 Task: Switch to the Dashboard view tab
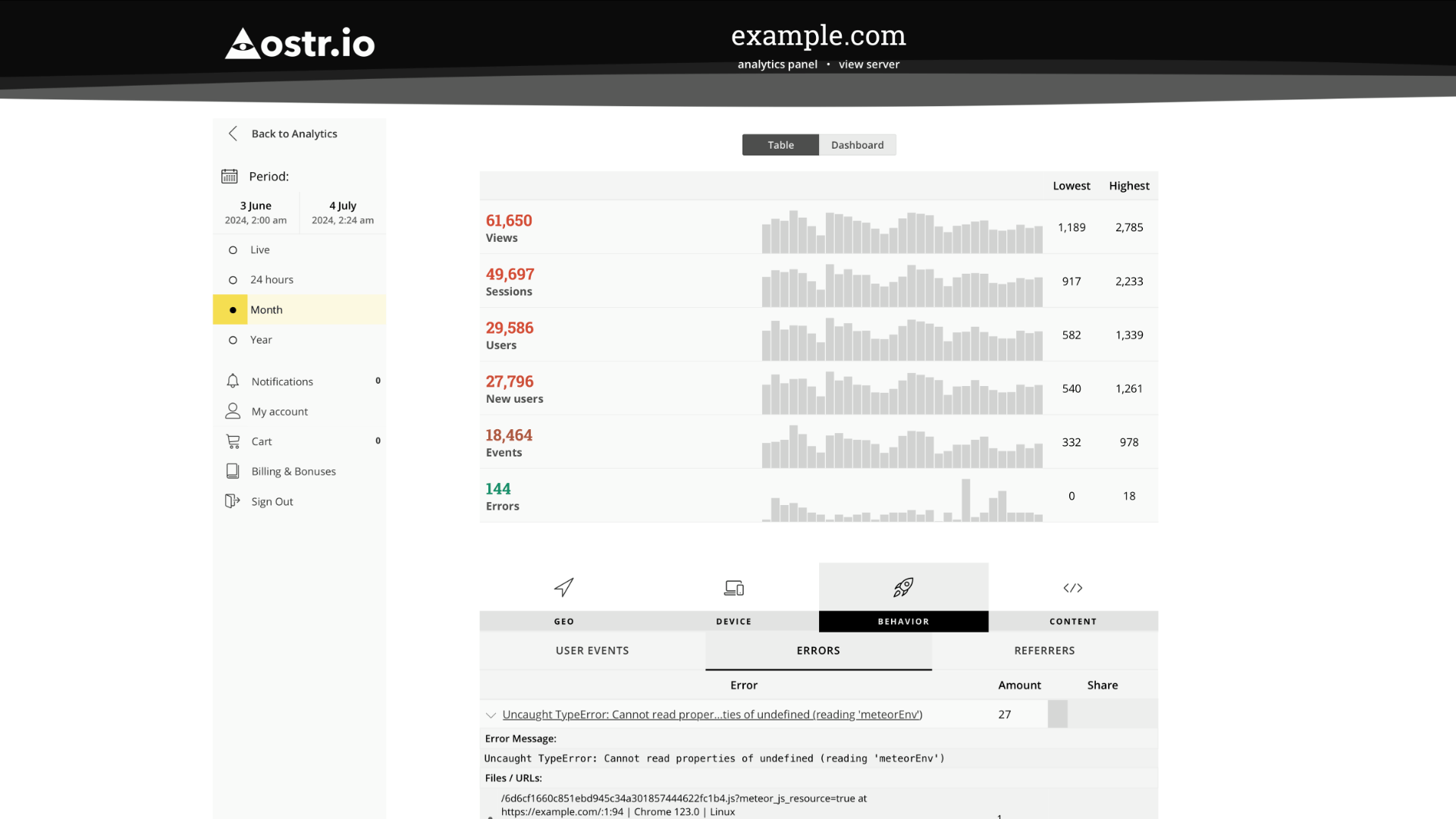pyautogui.click(x=857, y=145)
